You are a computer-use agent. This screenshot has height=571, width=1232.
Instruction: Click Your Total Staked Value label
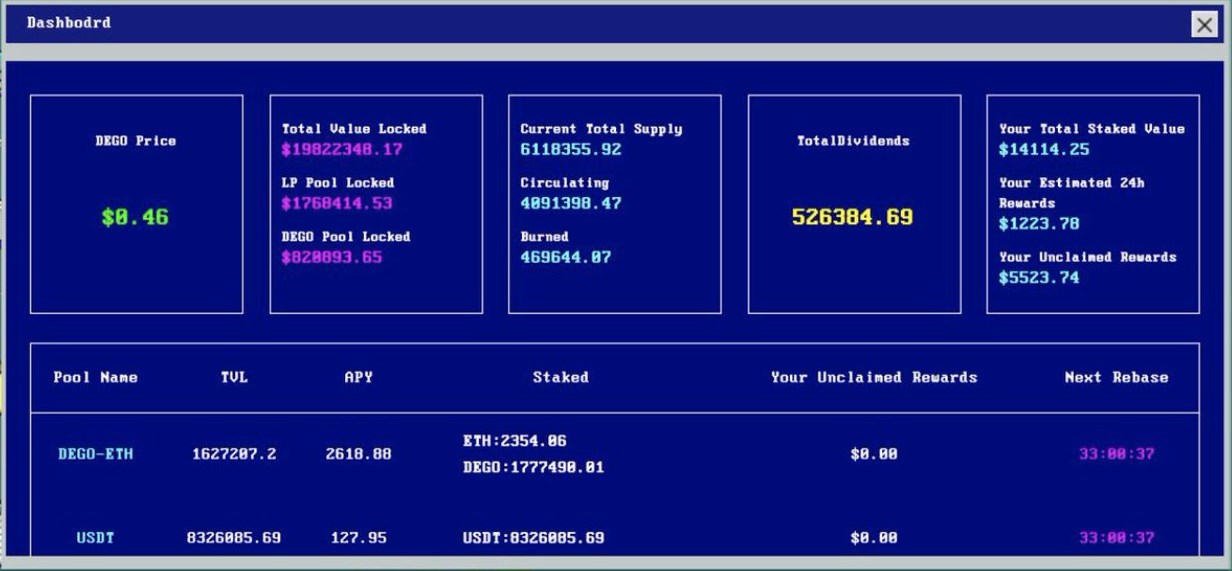pos(1092,129)
